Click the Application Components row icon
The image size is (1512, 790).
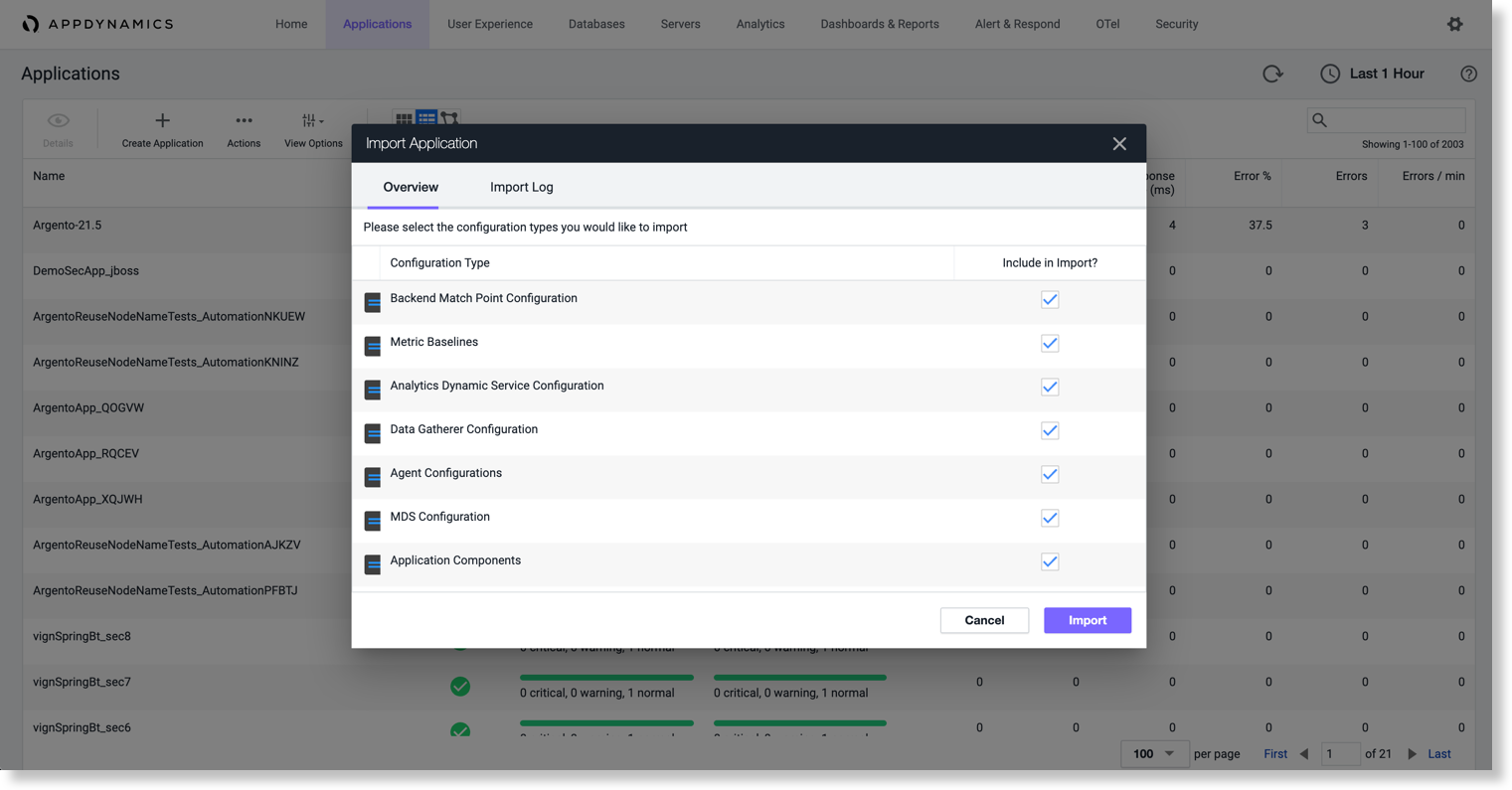point(373,564)
